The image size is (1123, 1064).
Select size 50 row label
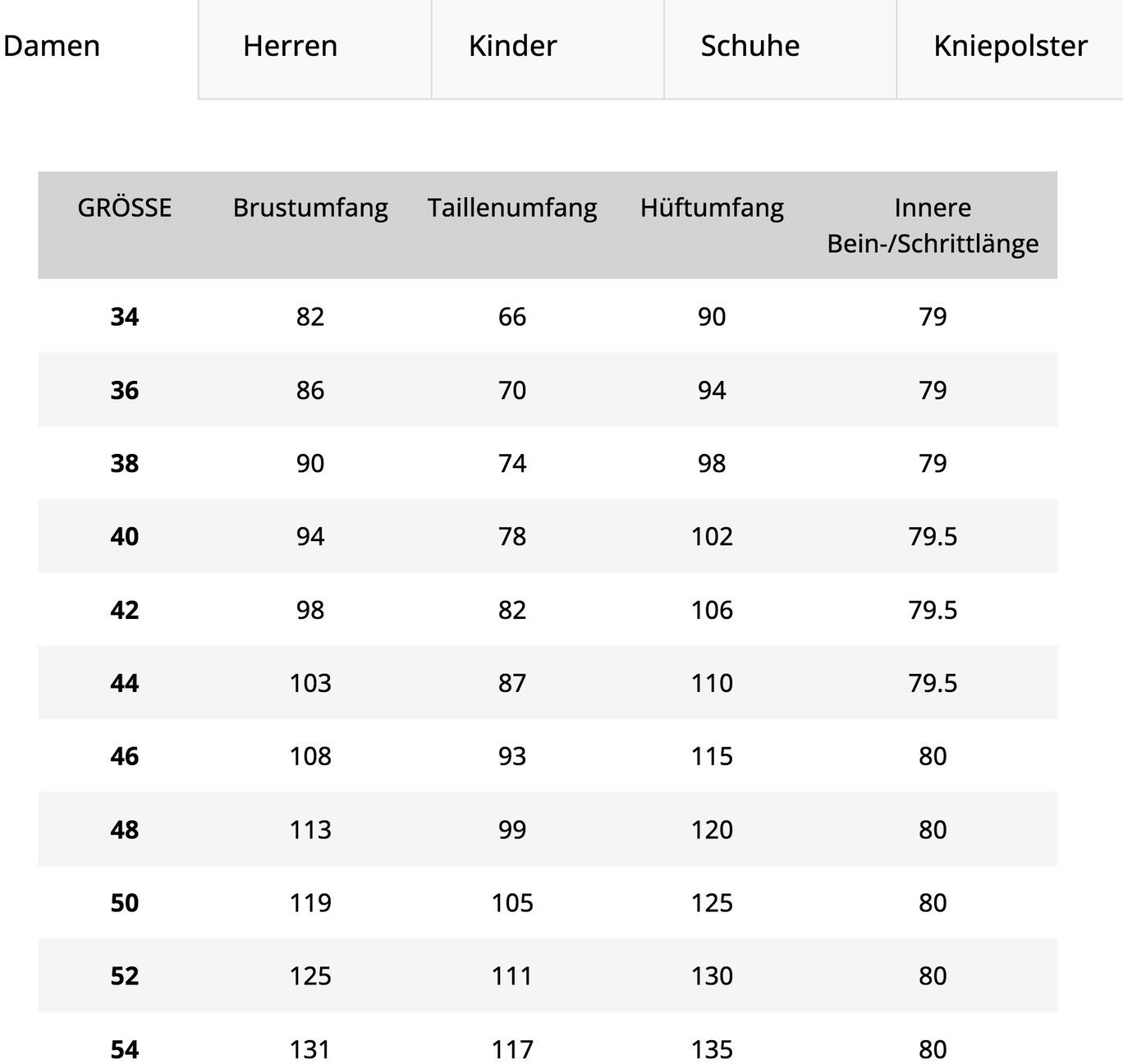125,903
